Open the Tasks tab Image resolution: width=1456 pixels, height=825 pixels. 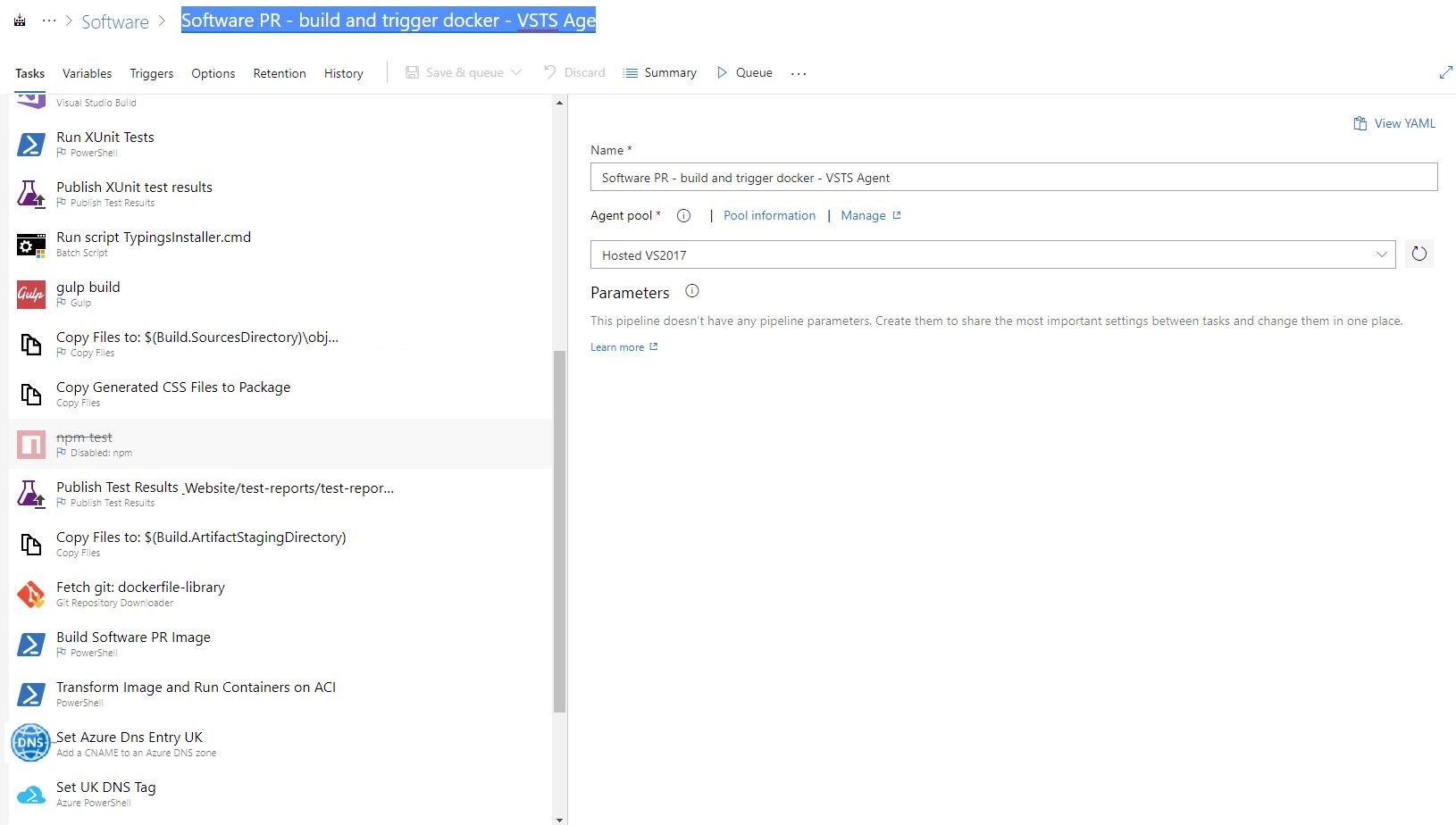[x=29, y=73]
